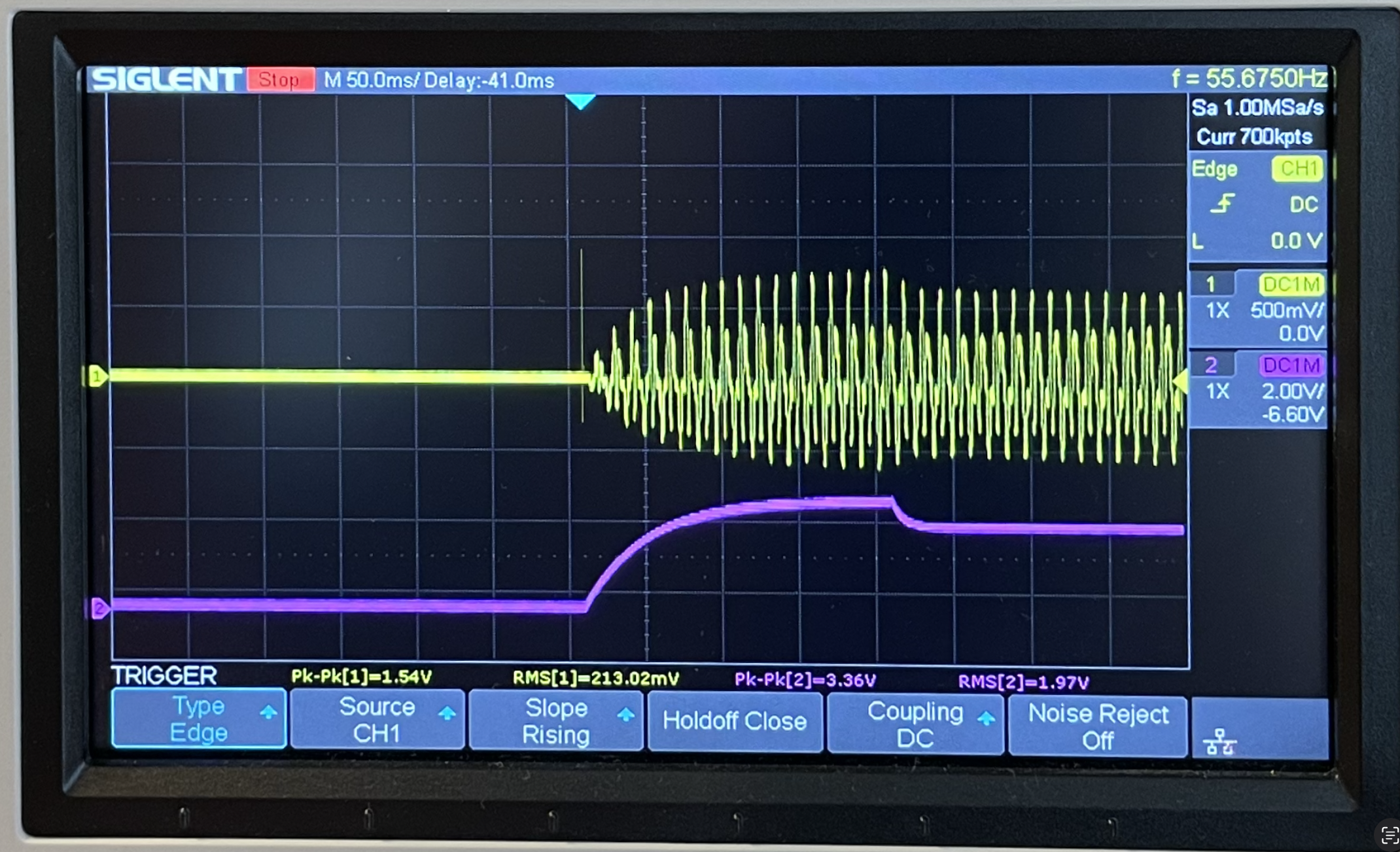Toggle the Holdoff Close option

[x=734, y=721]
